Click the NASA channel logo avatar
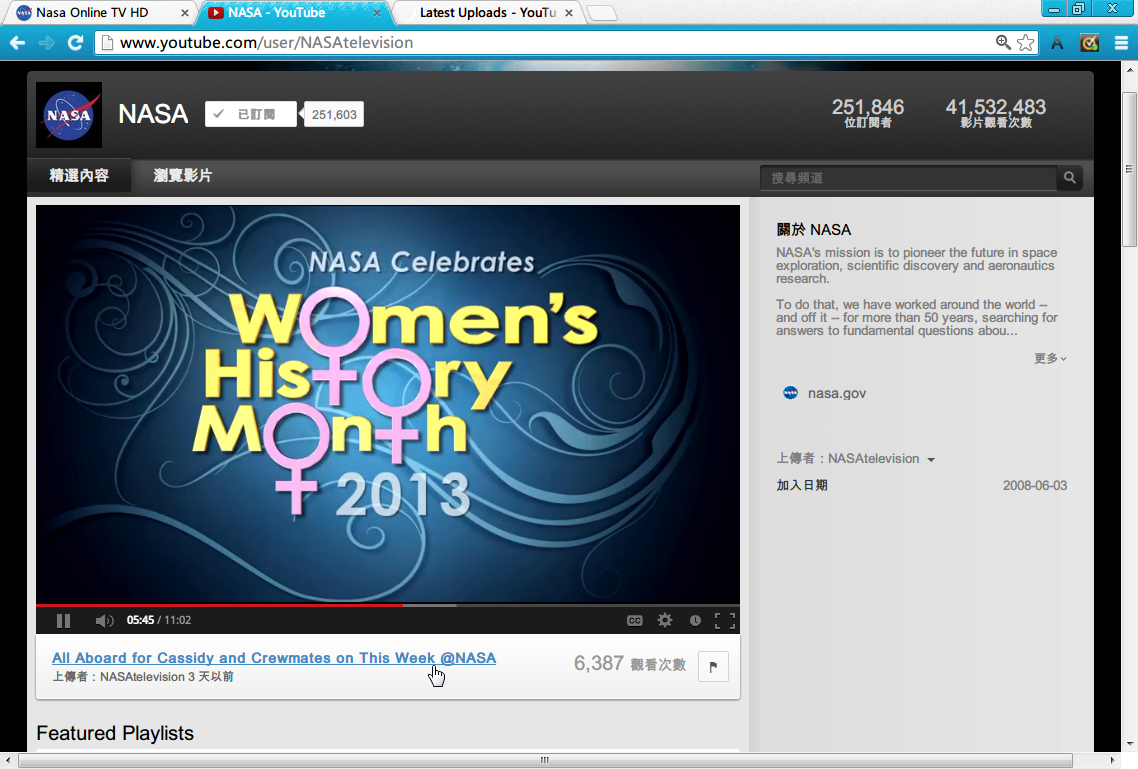Image resolution: width=1138 pixels, height=769 pixels. coord(69,115)
